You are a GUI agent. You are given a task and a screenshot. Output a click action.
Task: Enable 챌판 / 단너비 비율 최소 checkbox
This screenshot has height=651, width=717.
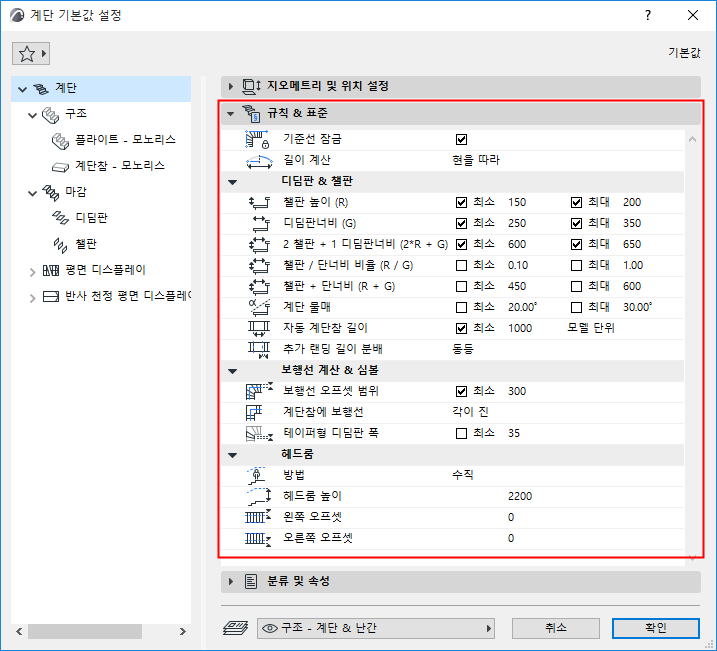461,266
